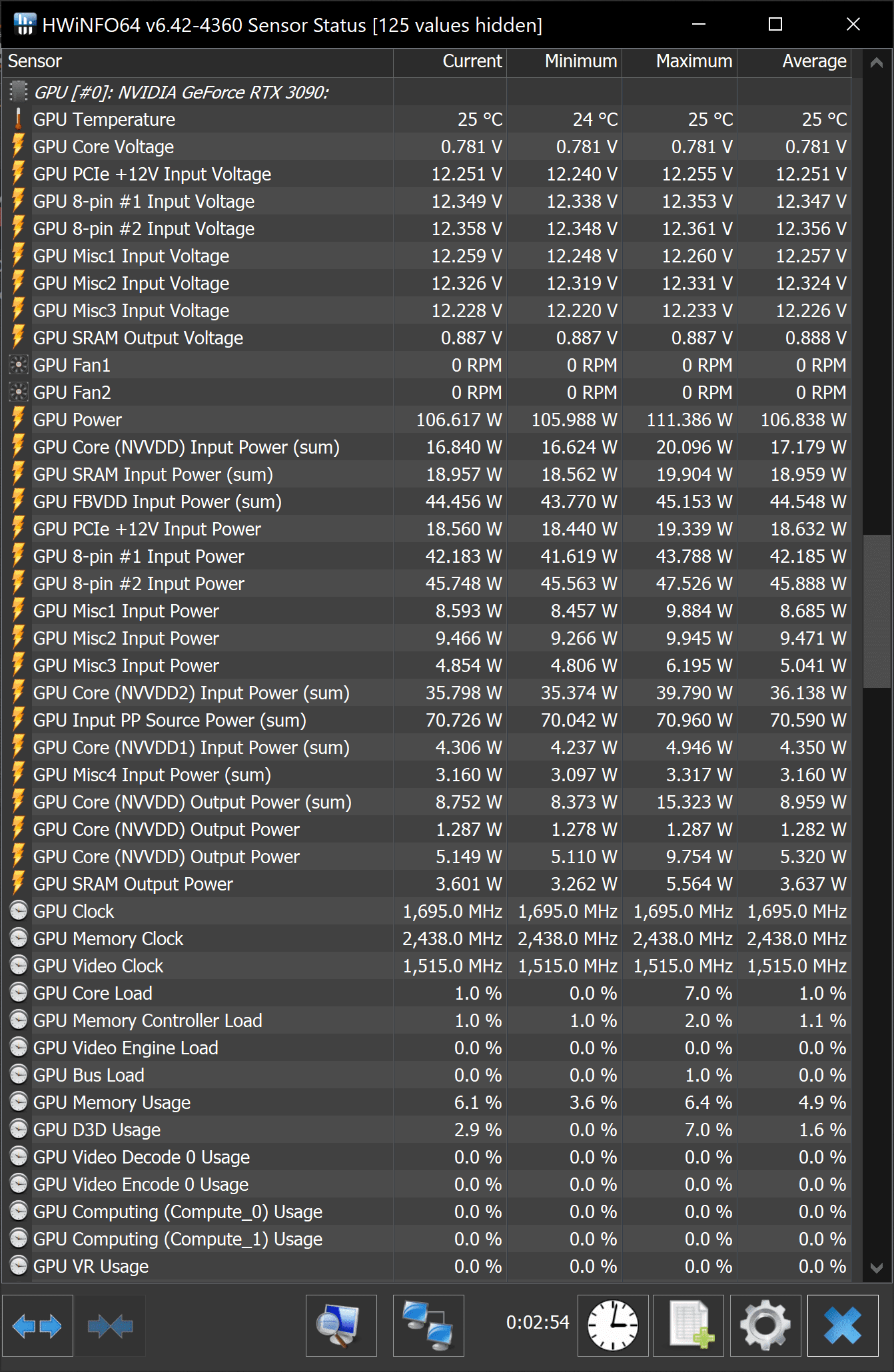Select GPU Core (NVVDD2) Input Power (sum) row

coord(426,693)
